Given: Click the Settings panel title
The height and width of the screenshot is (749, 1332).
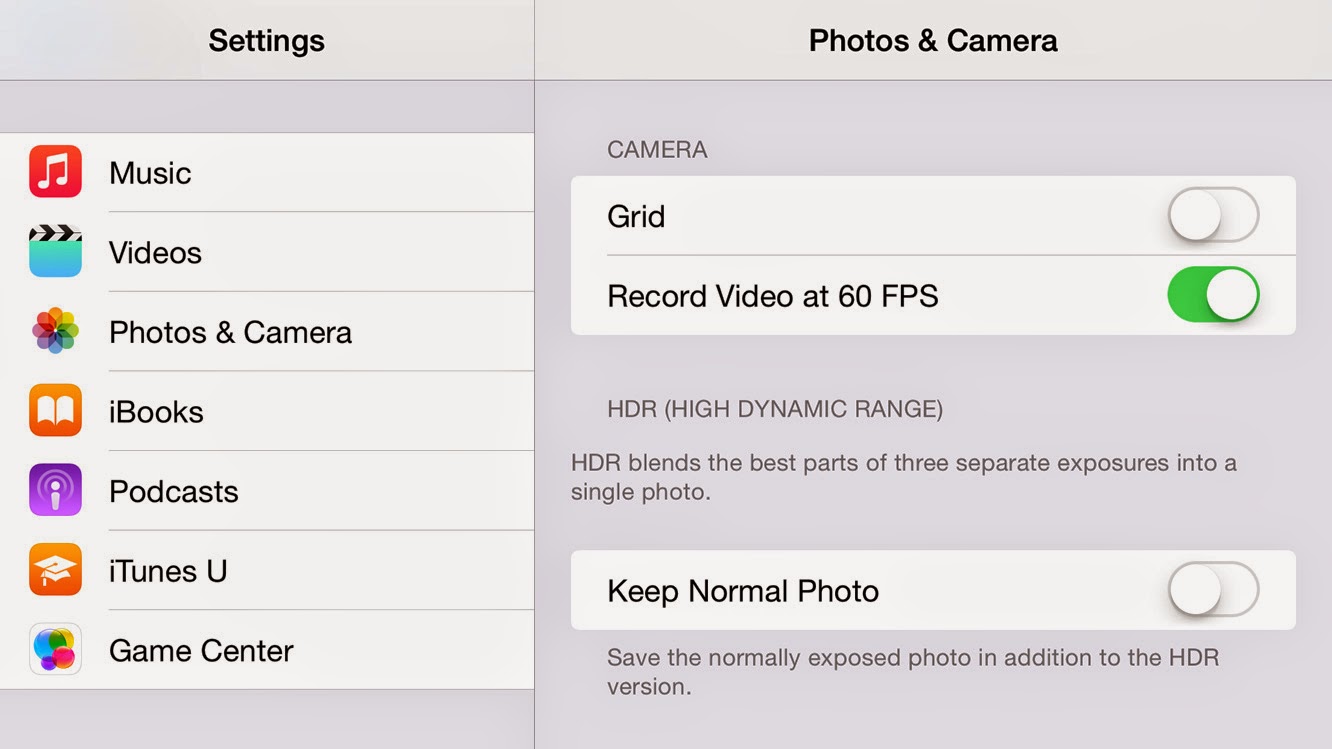Looking at the screenshot, I should pos(266,41).
